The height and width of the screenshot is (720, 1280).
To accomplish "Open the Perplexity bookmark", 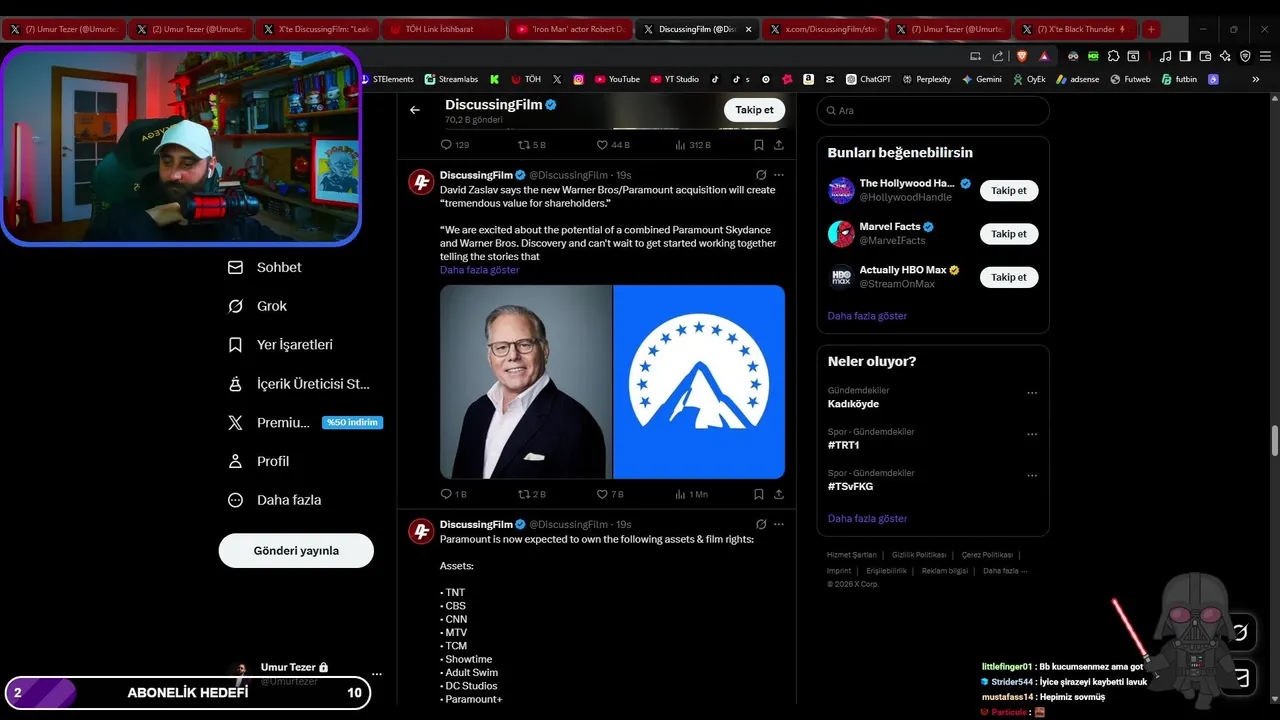I will tap(925, 79).
